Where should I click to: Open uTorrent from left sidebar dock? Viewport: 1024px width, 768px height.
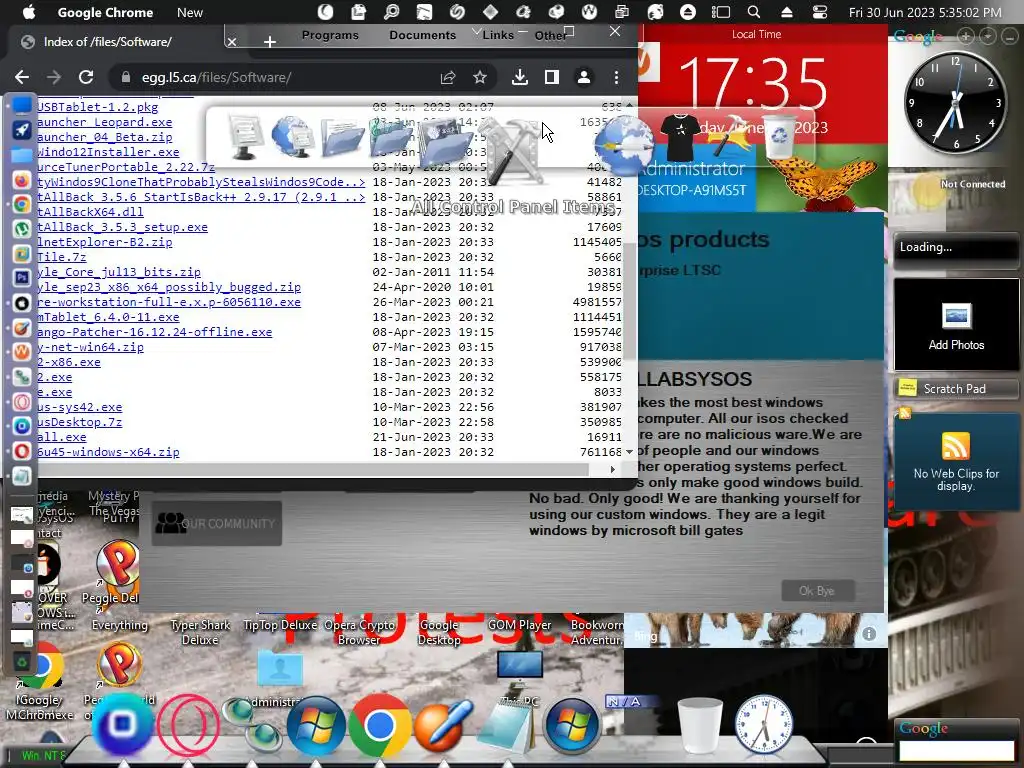22,229
